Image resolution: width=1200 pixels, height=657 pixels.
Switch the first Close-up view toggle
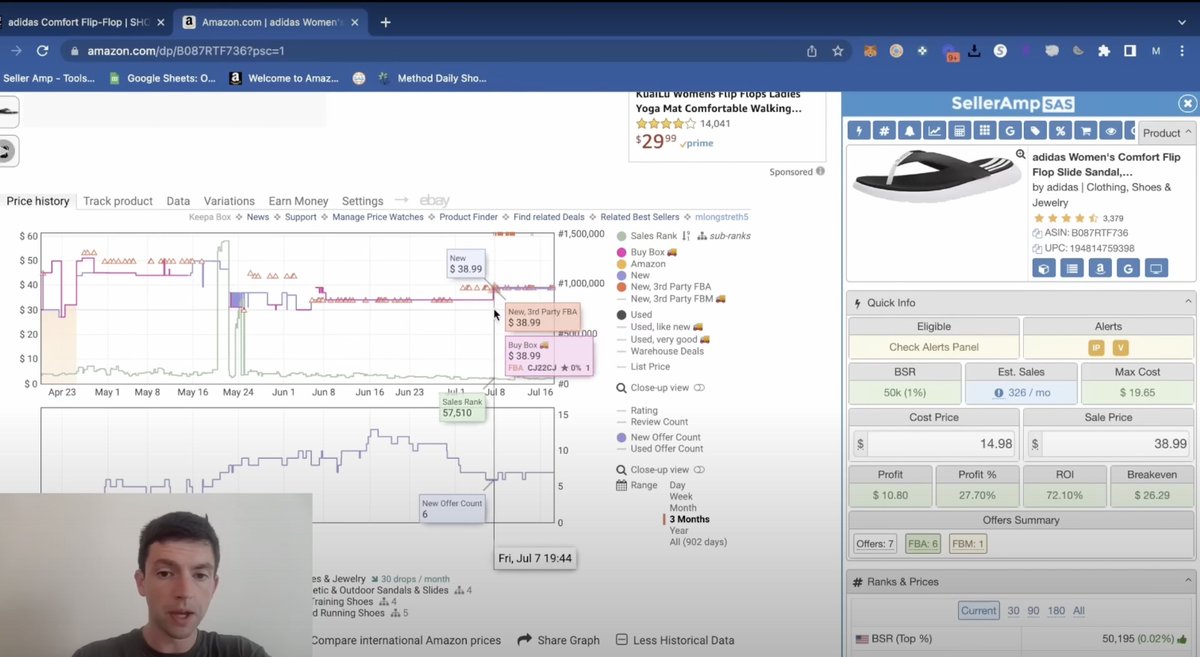pos(699,388)
